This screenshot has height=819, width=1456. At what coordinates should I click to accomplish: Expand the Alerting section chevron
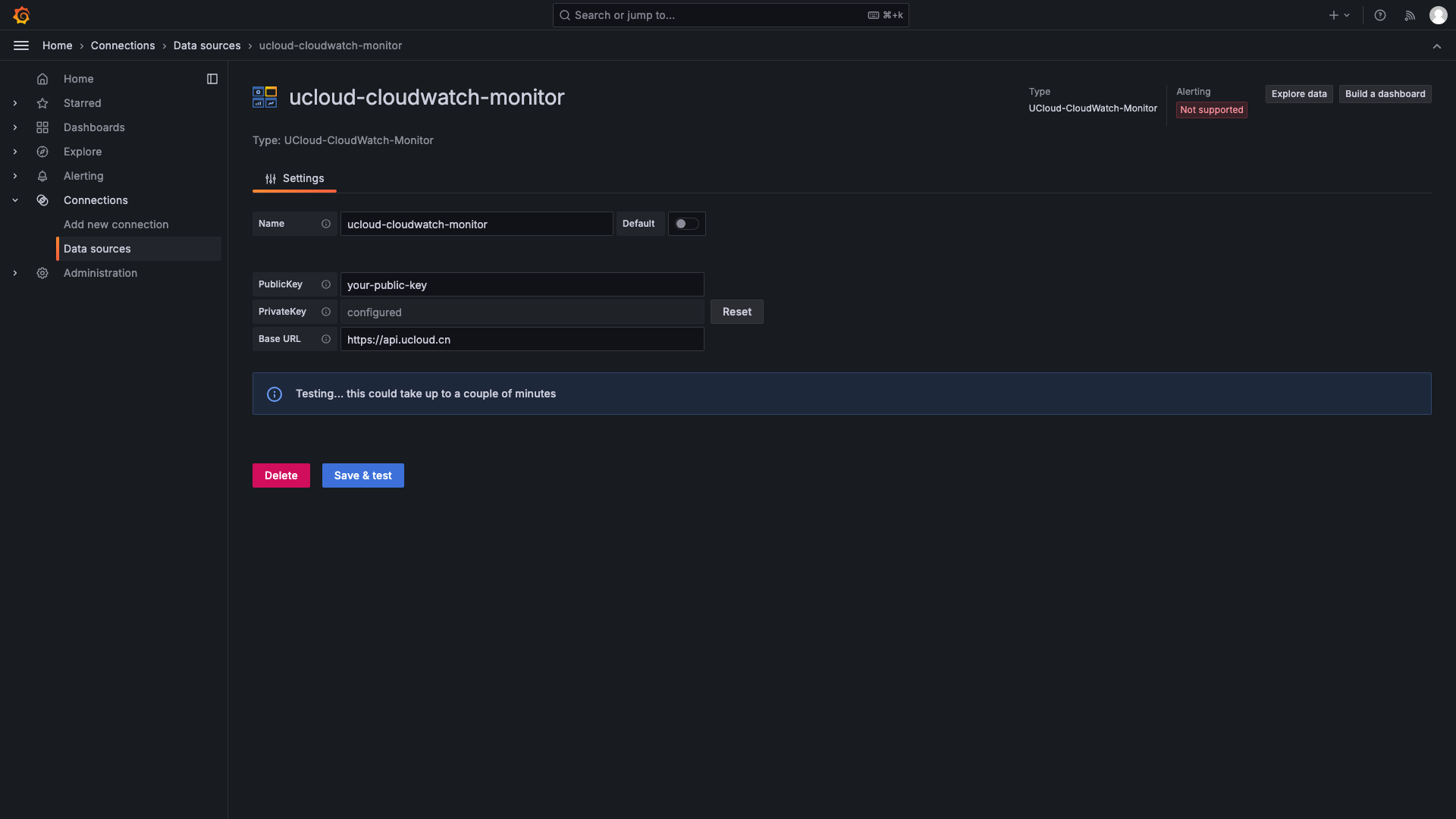click(x=15, y=176)
